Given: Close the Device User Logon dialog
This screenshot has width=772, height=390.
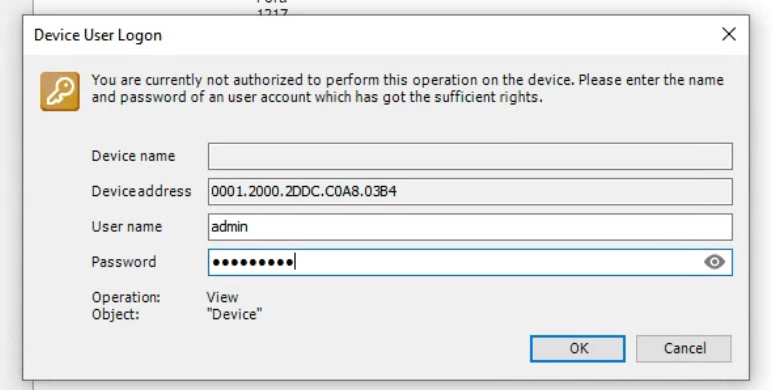Looking at the screenshot, I should (729, 34).
